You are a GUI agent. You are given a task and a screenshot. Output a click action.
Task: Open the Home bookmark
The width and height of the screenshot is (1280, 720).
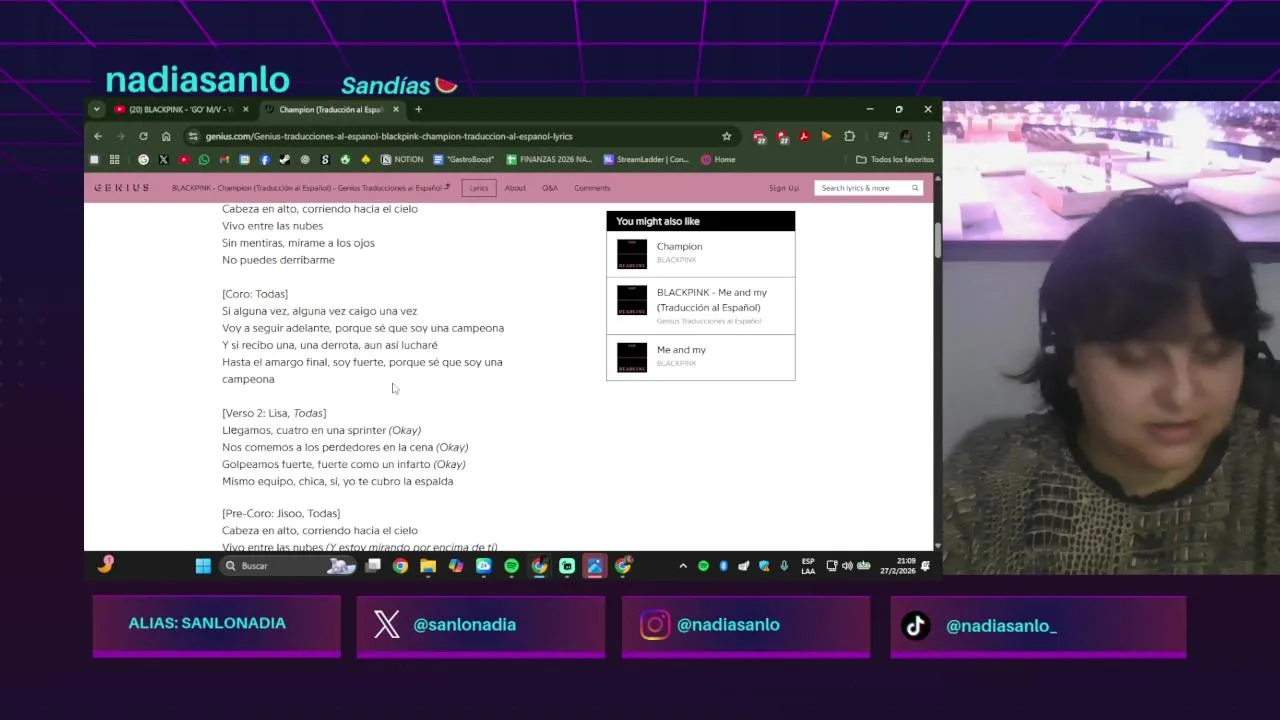(x=718, y=160)
